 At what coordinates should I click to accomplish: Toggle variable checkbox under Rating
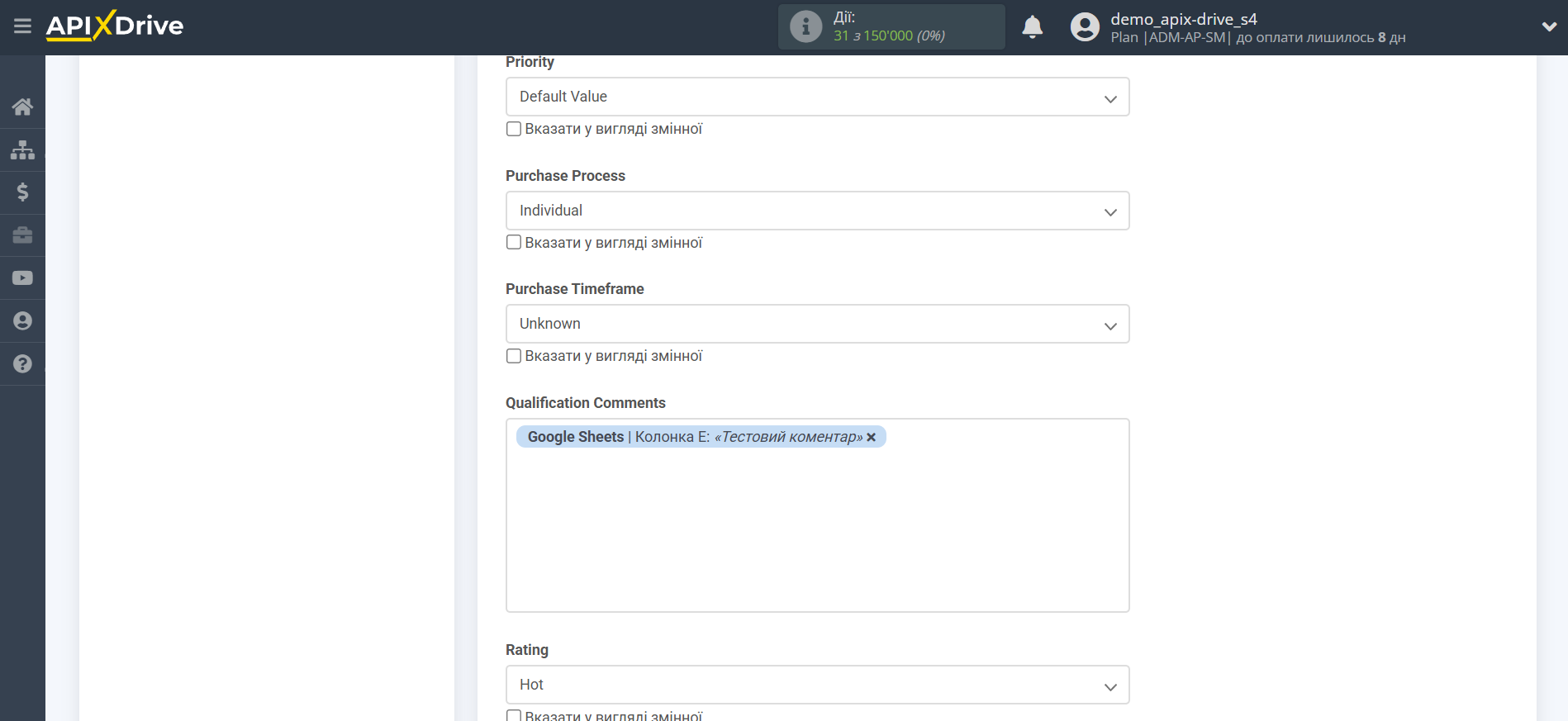tap(514, 715)
